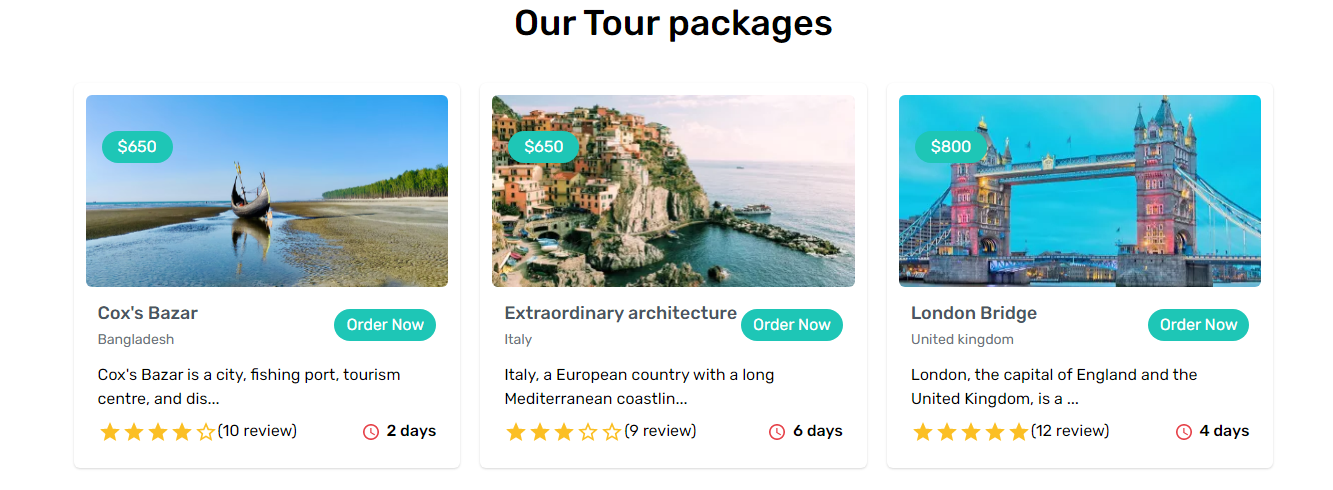This screenshot has height=490, width=1333.
Task: Open the Extraordinary architecture title
Action: click(620, 313)
